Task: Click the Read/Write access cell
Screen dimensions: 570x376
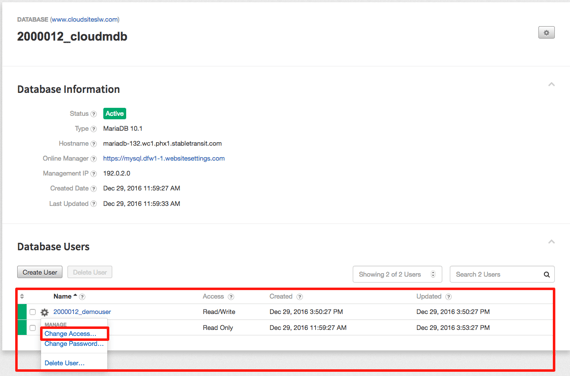Action: 219,312
